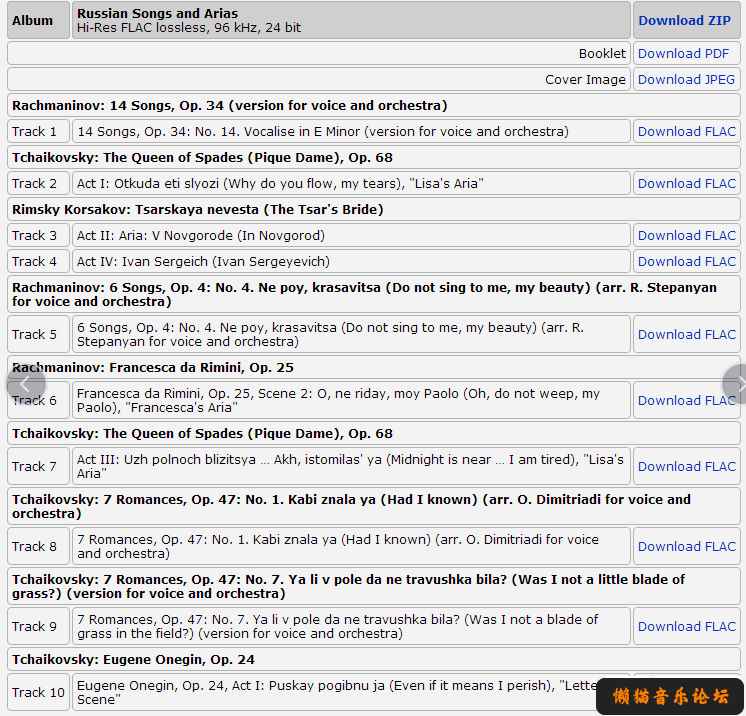Click bold heading '7 Romances, Op. 47: No. 7'
746x716 pixels.
pyautogui.click(x=348, y=586)
